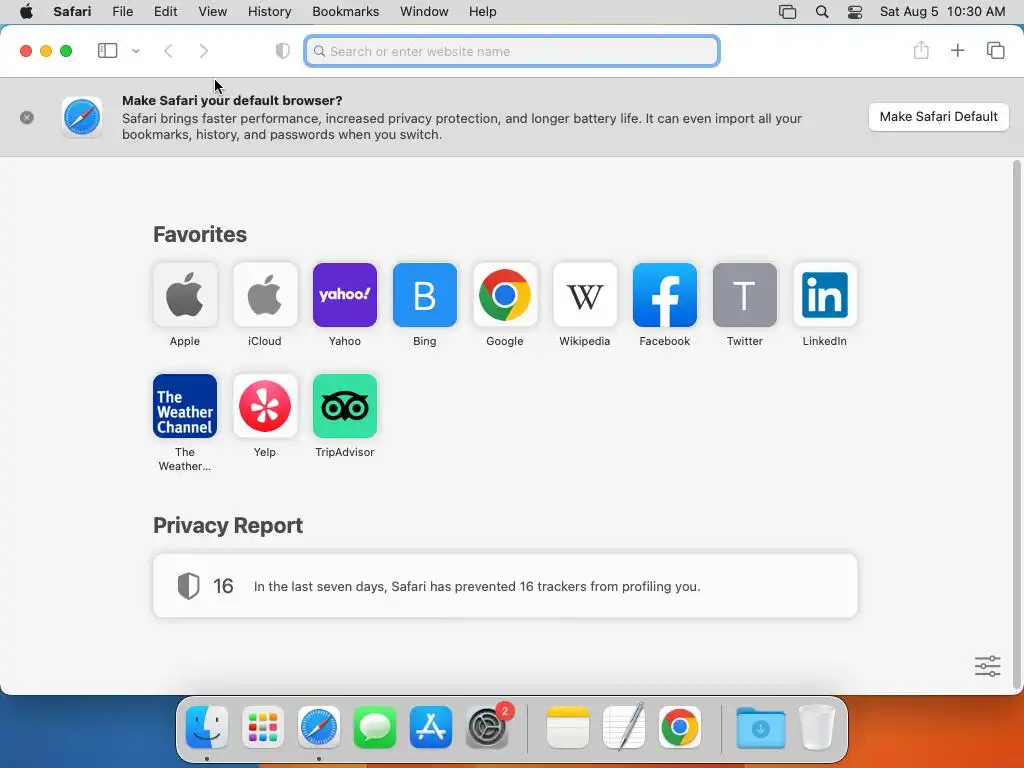Open Spotlight search in menu bar
Viewport: 1024px width, 768px height.
tap(822, 12)
